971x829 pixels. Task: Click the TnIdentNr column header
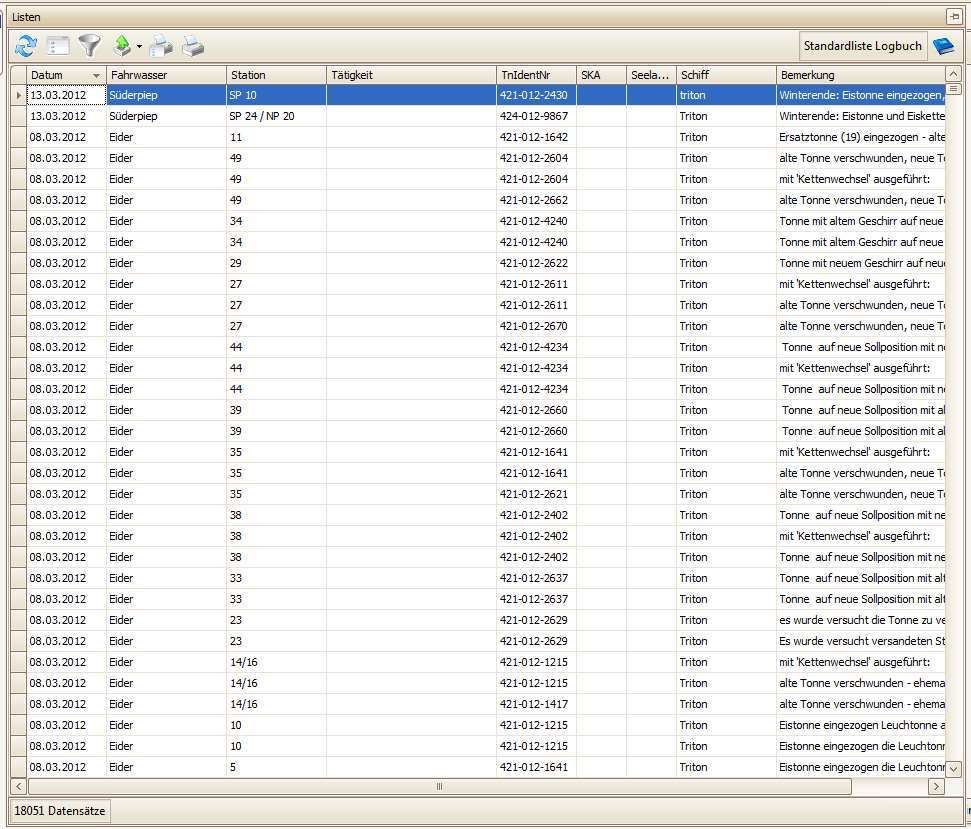click(536, 75)
